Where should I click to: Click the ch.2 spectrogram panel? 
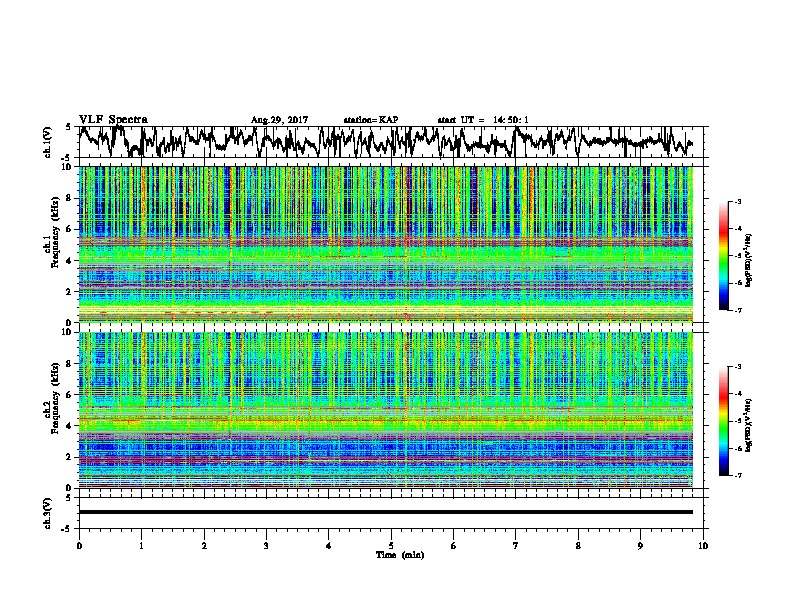386,410
